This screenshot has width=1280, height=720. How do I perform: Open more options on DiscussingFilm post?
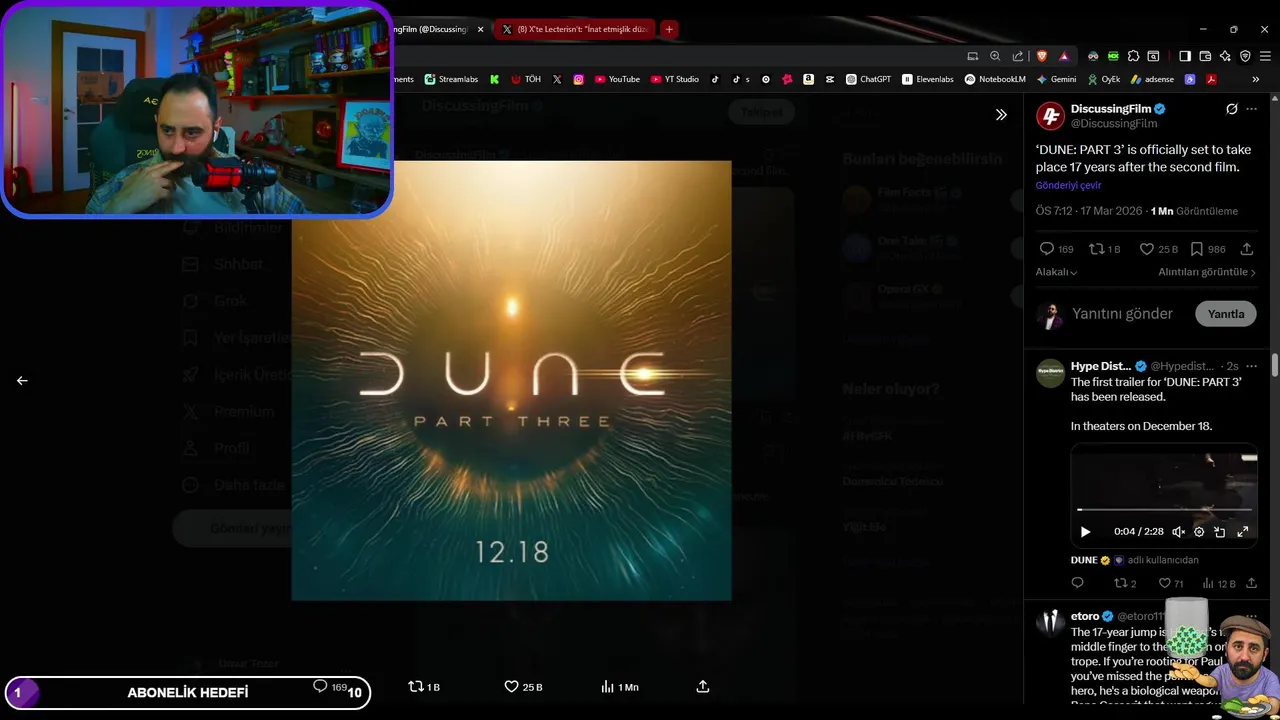[x=1251, y=109]
